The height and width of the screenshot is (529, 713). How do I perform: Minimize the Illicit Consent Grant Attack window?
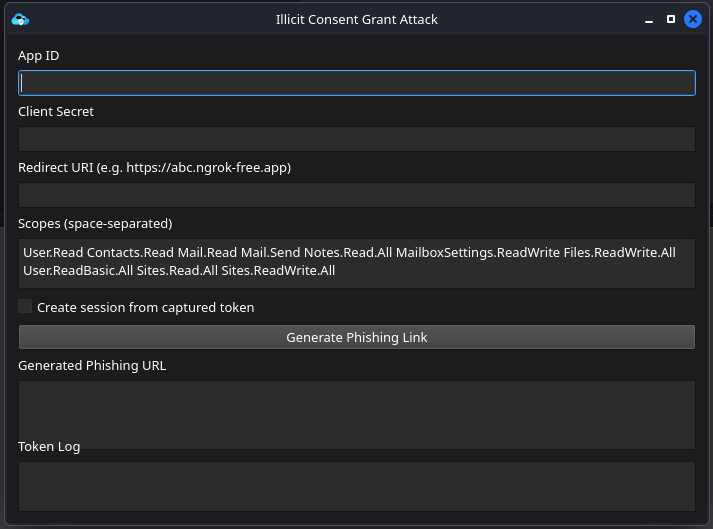(649, 19)
